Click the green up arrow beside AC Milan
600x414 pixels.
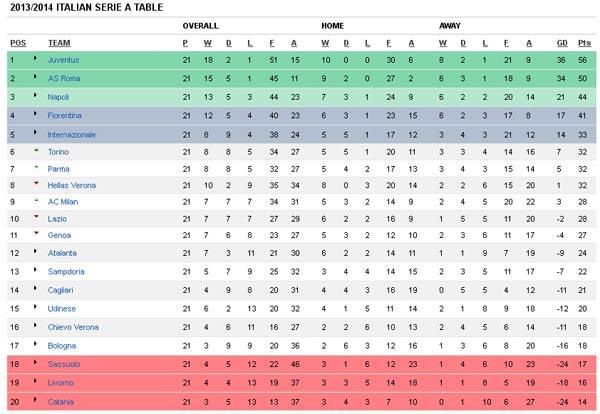coord(36,200)
